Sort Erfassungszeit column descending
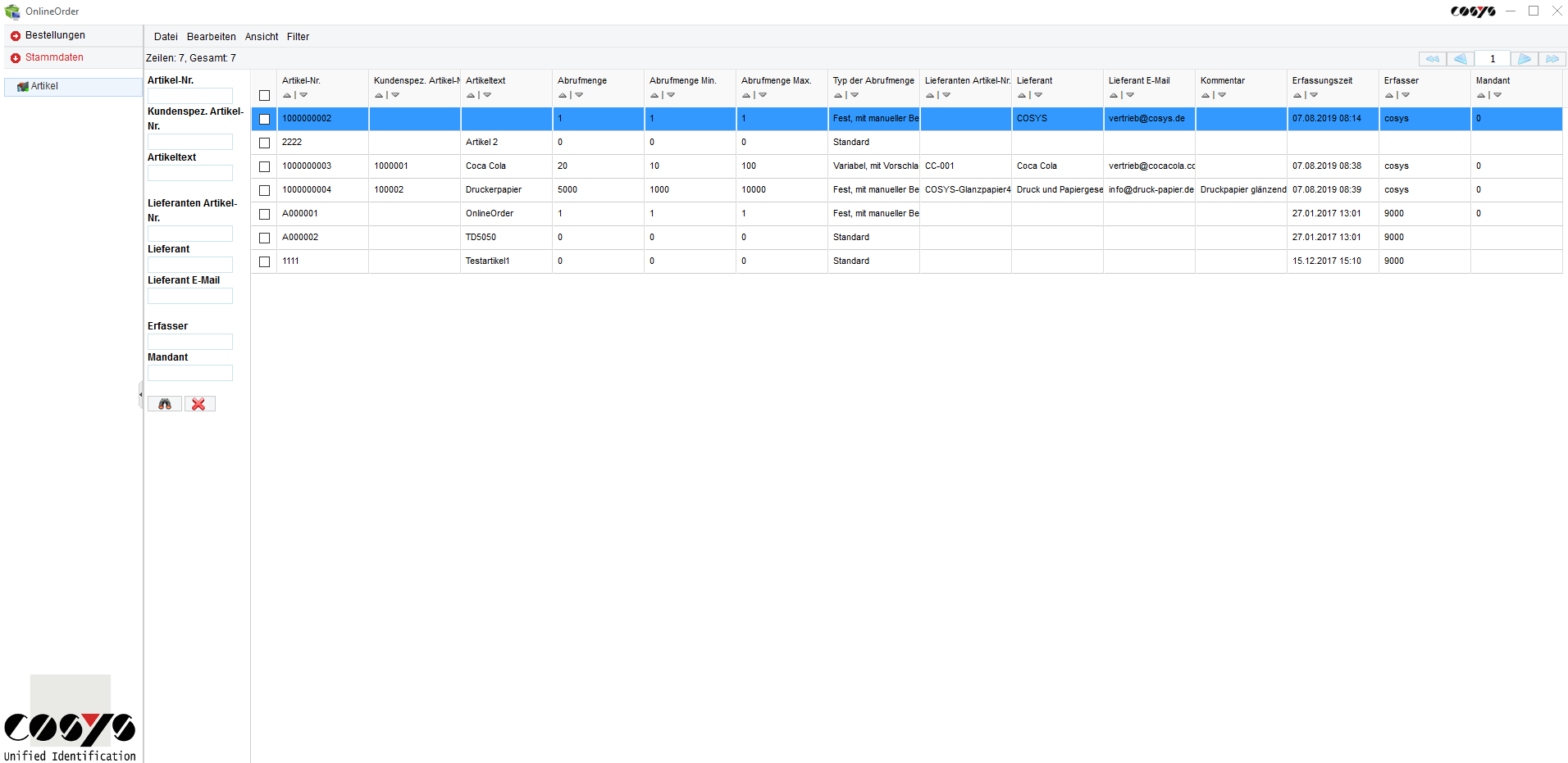 [1314, 95]
